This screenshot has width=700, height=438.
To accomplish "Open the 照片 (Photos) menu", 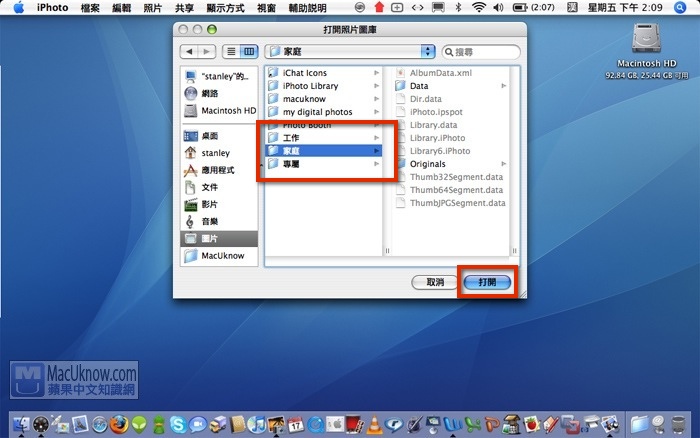I will coord(153,8).
